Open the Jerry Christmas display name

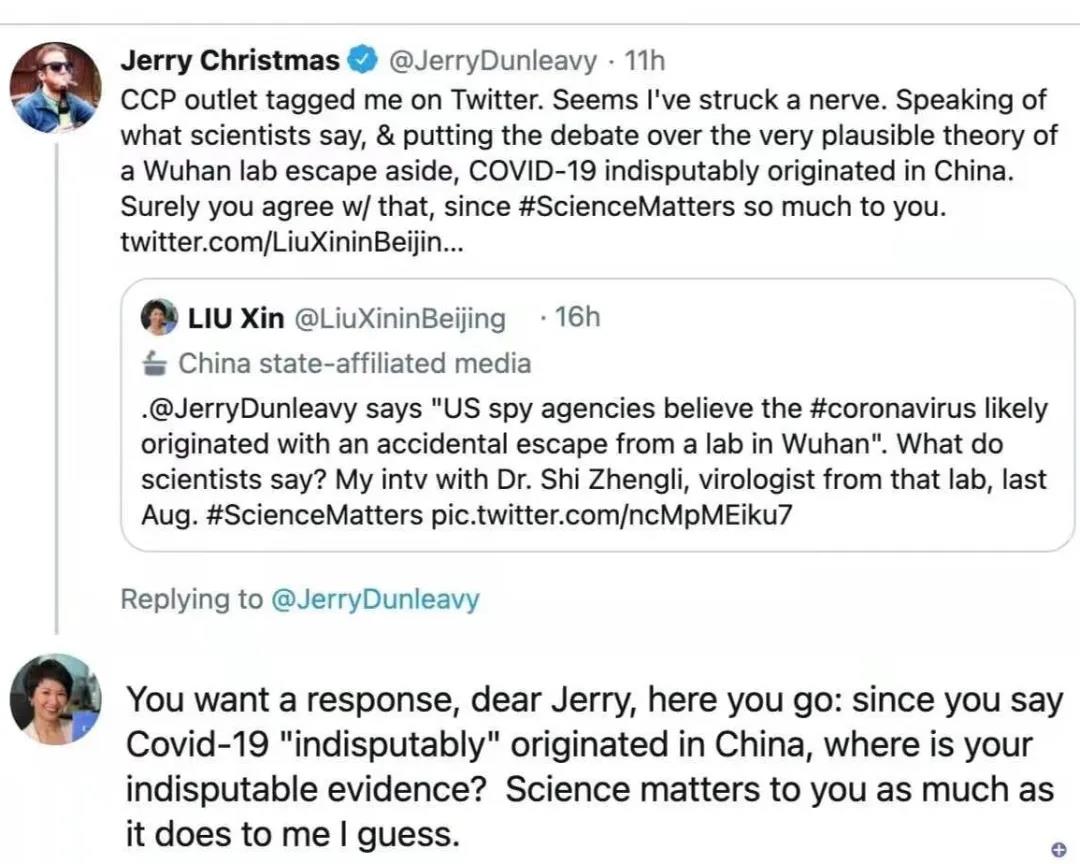pyautogui.click(x=229, y=61)
